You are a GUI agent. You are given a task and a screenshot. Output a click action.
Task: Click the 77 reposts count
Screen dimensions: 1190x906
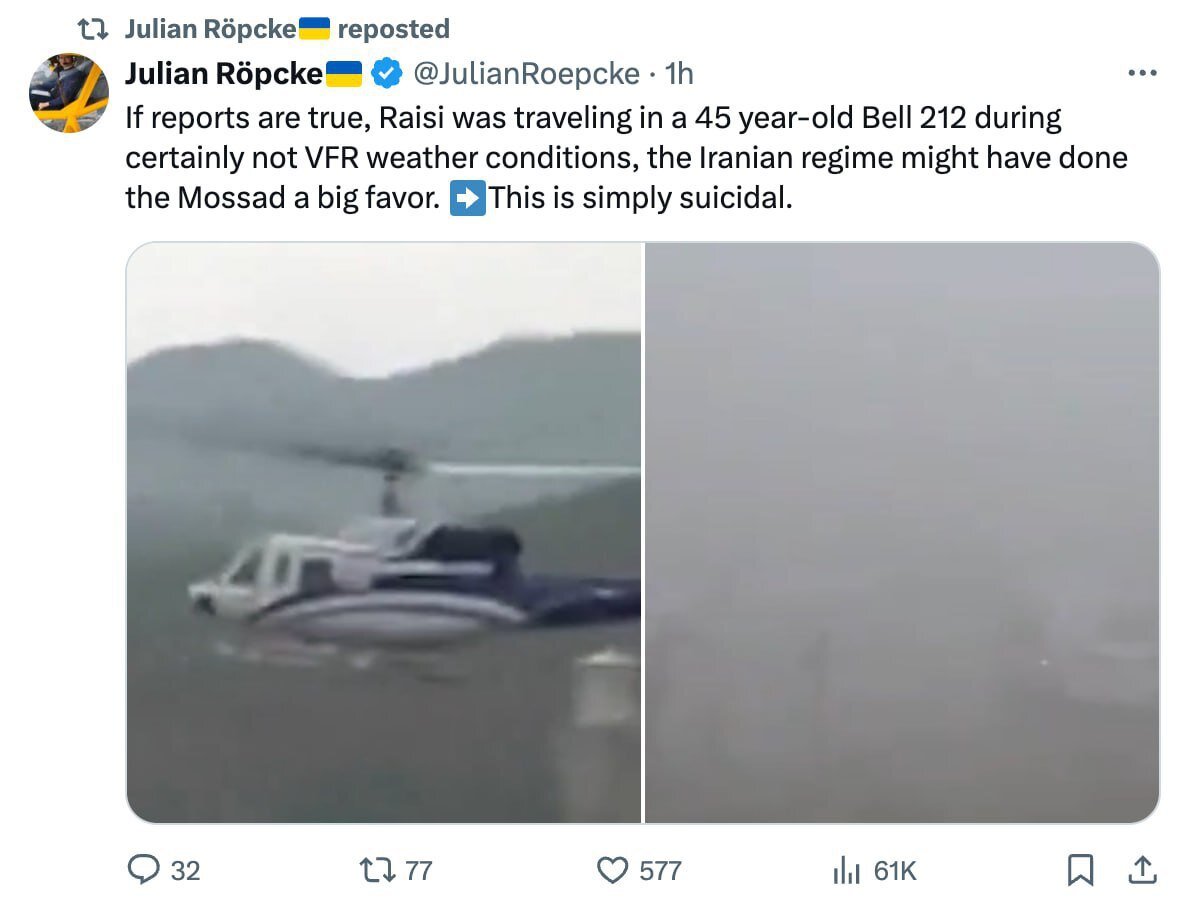[x=419, y=870]
